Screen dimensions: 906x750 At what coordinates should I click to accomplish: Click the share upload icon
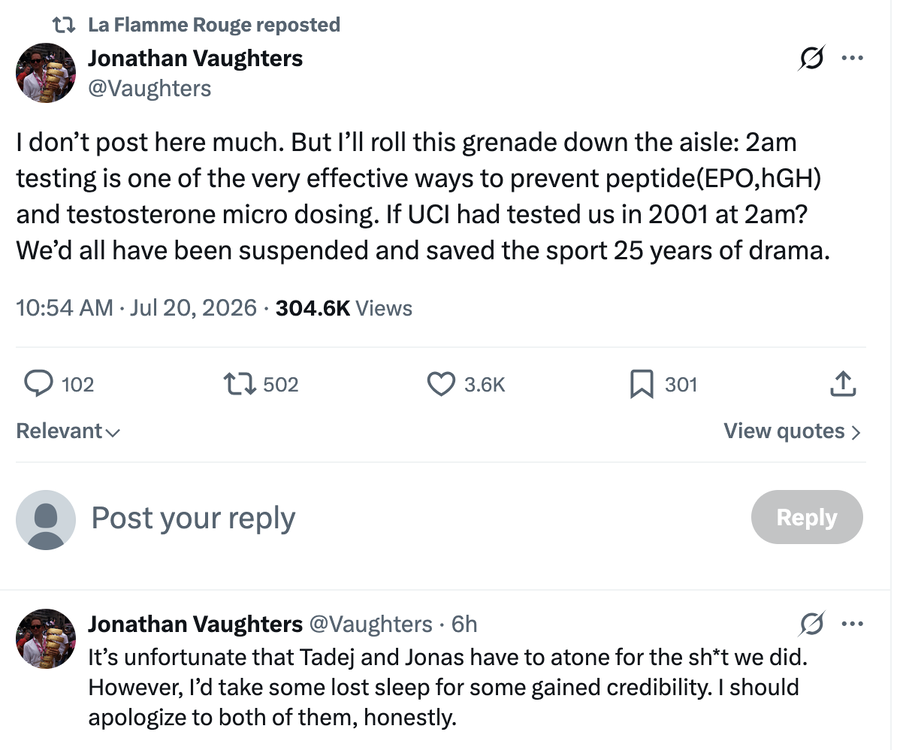click(x=843, y=384)
